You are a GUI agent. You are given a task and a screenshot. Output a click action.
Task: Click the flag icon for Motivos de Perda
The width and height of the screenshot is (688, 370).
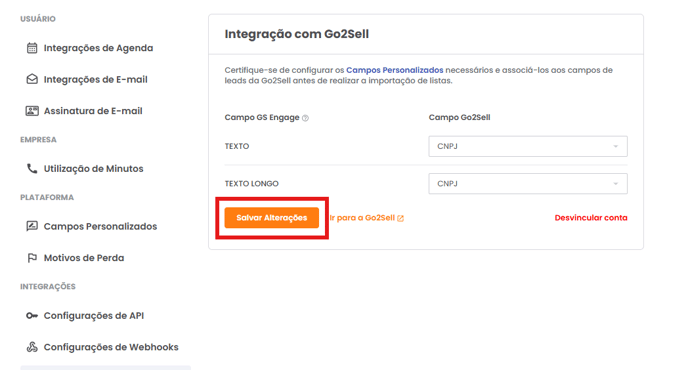click(32, 258)
